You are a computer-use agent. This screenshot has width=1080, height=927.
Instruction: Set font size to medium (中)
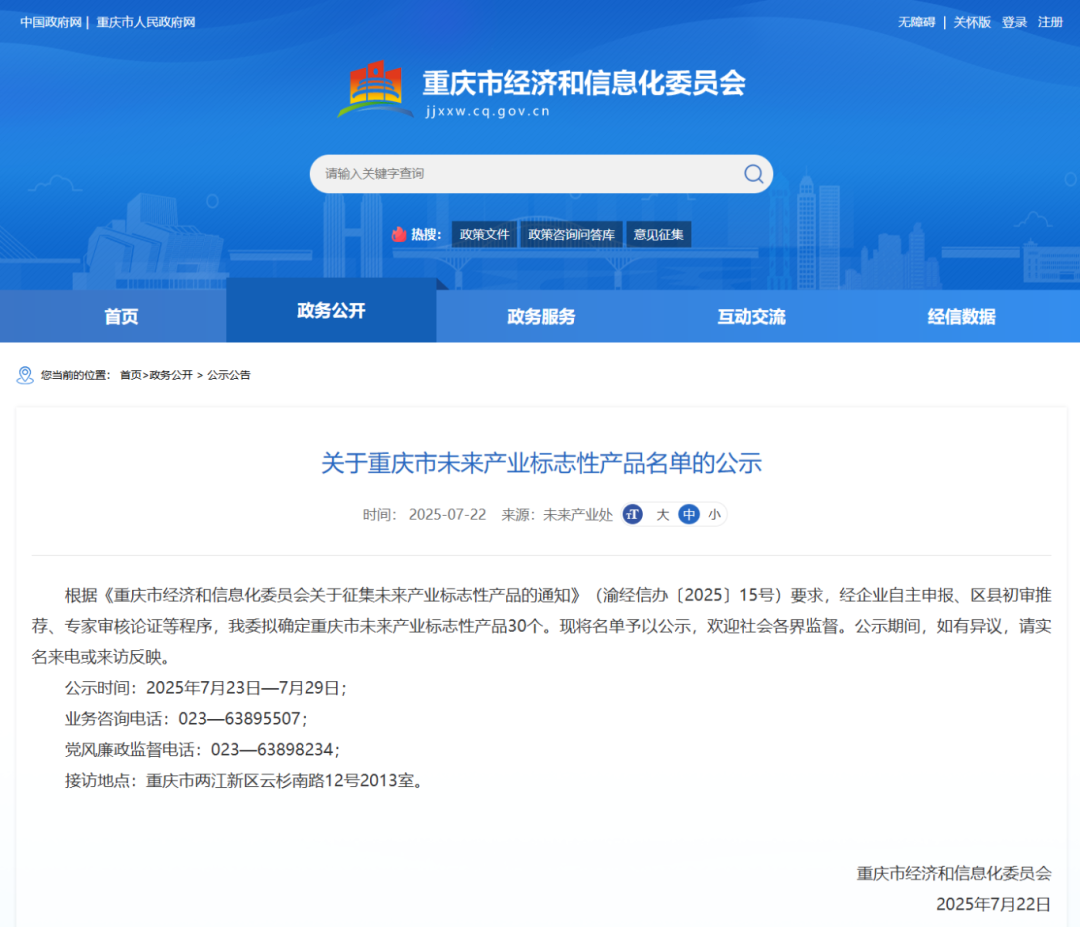689,515
